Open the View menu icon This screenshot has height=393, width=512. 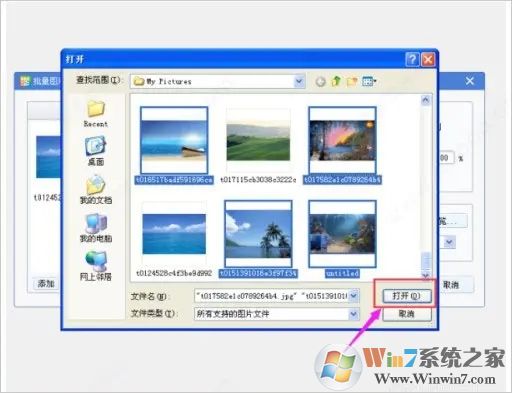(369, 81)
